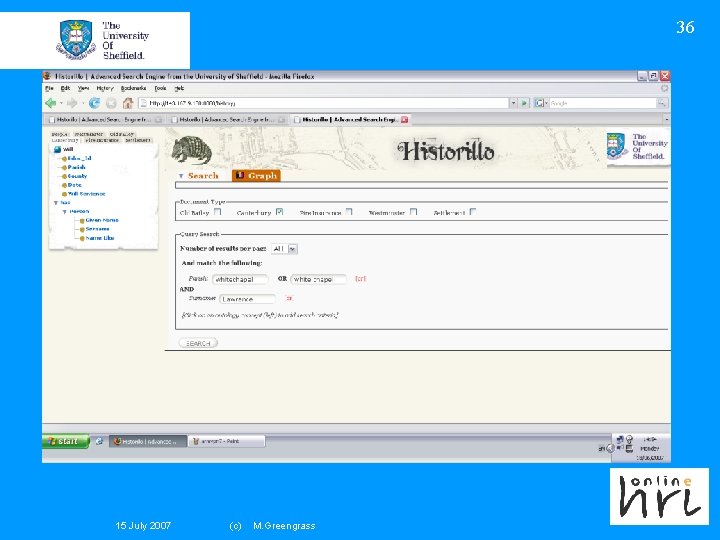This screenshot has width=720, height=540.
Task: Click the armadillo logo image
Action: [192, 150]
